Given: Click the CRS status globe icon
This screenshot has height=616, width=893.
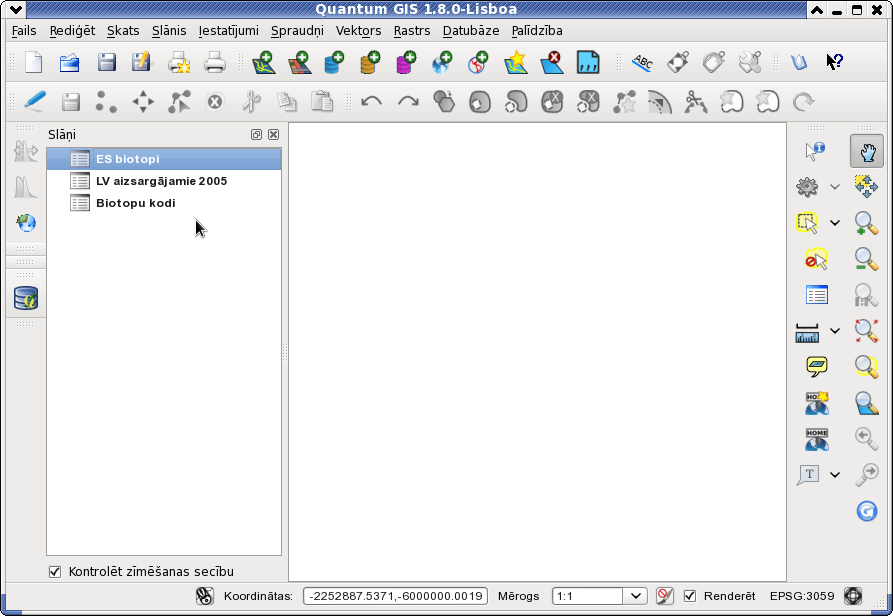Looking at the screenshot, I should (853, 596).
